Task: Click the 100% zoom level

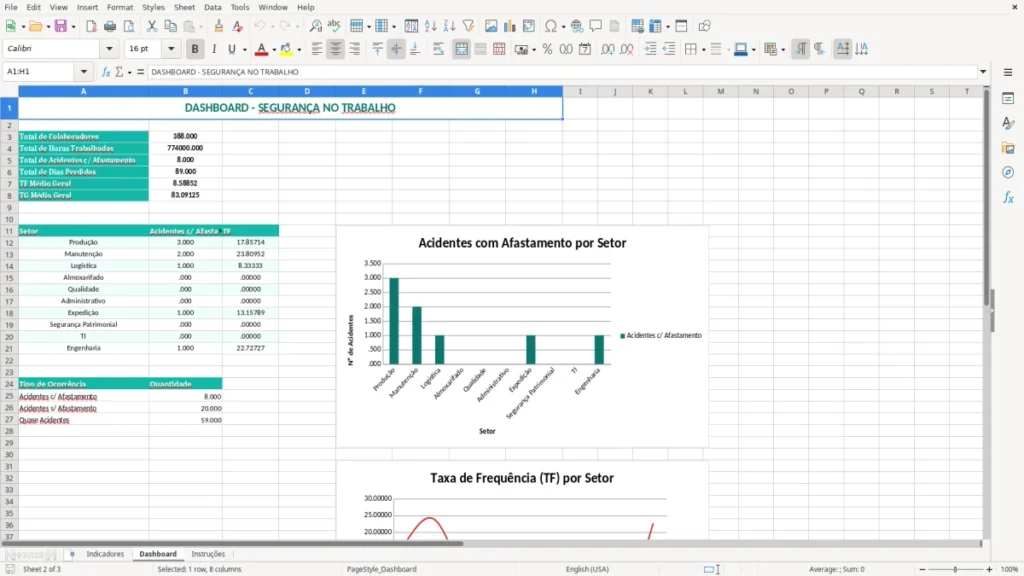Action: (x=1009, y=569)
